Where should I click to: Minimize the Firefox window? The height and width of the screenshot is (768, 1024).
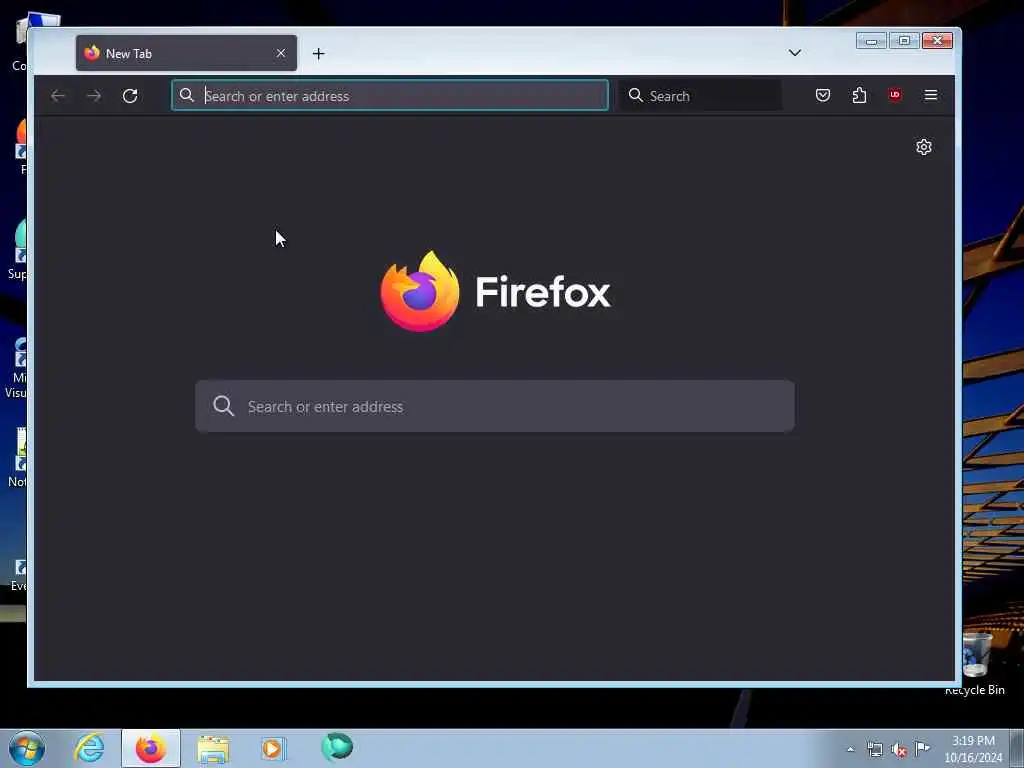tap(871, 40)
